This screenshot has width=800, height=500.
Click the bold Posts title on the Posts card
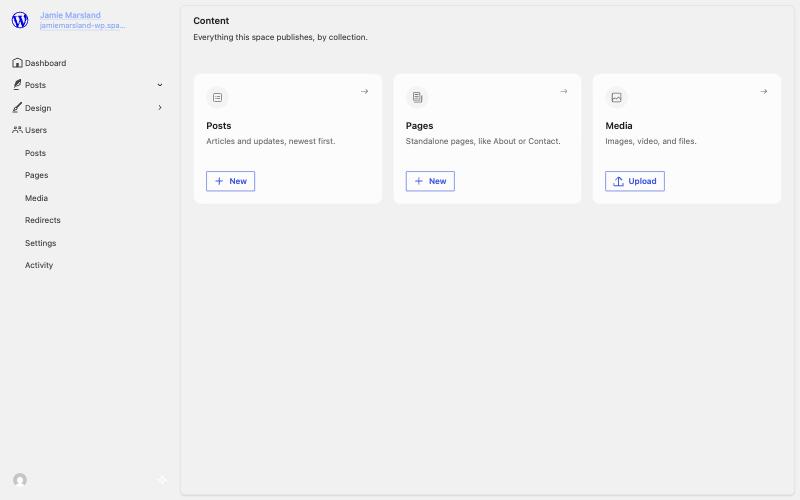(x=219, y=126)
